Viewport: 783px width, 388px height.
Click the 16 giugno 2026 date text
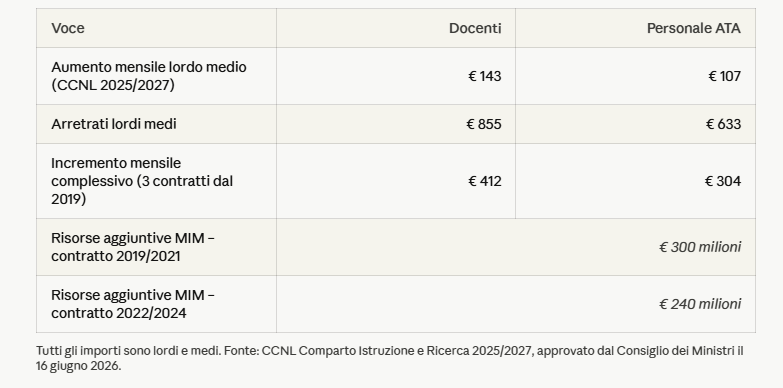(x=78, y=366)
